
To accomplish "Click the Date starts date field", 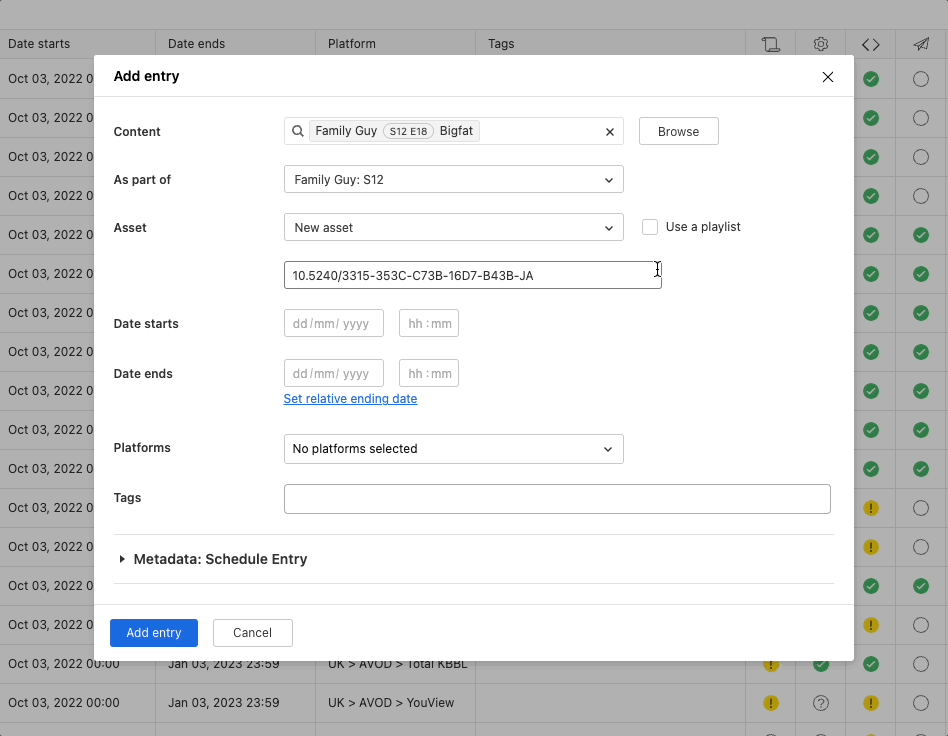I will pos(334,324).
